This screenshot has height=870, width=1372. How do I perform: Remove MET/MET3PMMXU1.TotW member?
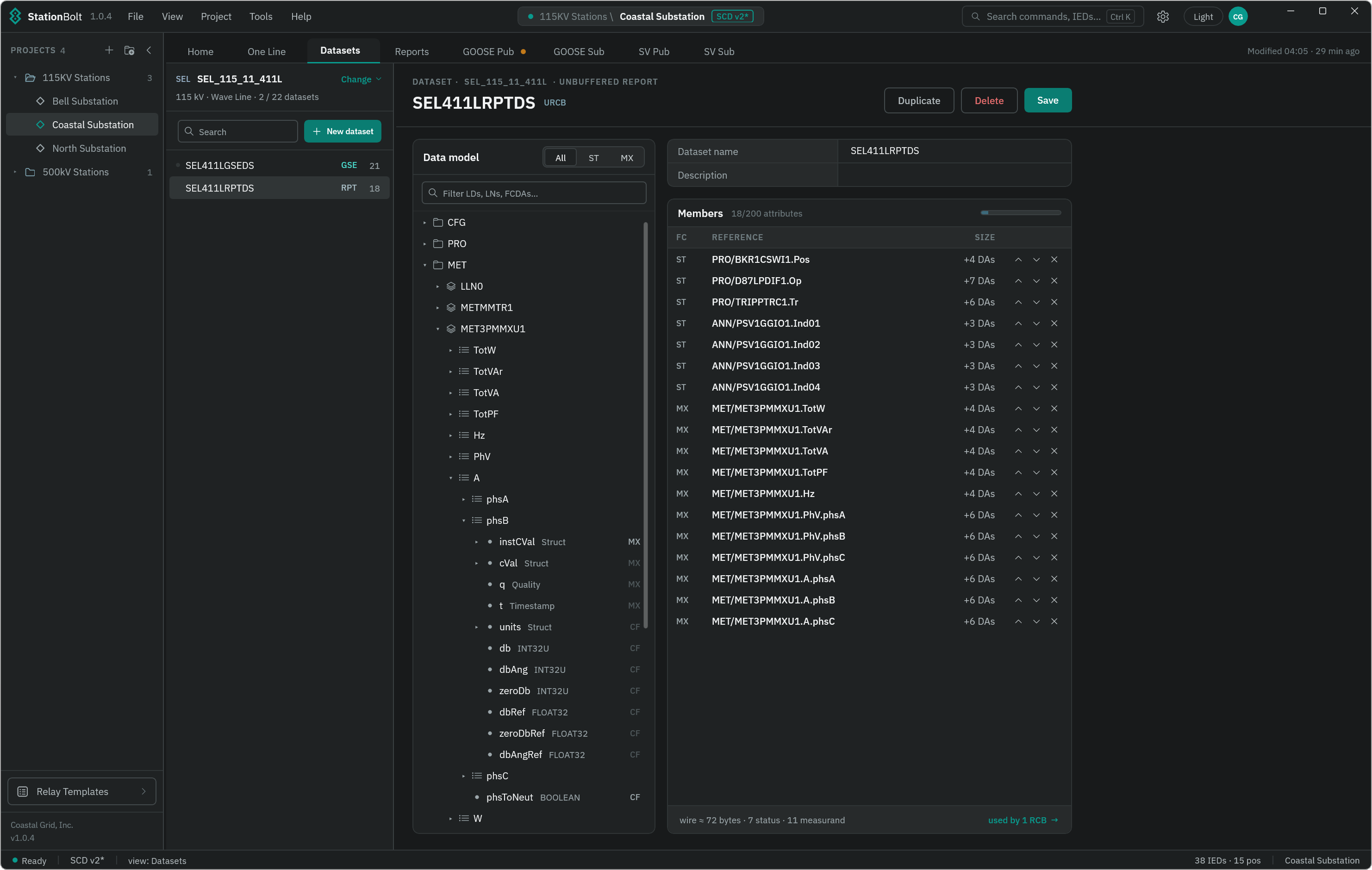[1054, 409]
